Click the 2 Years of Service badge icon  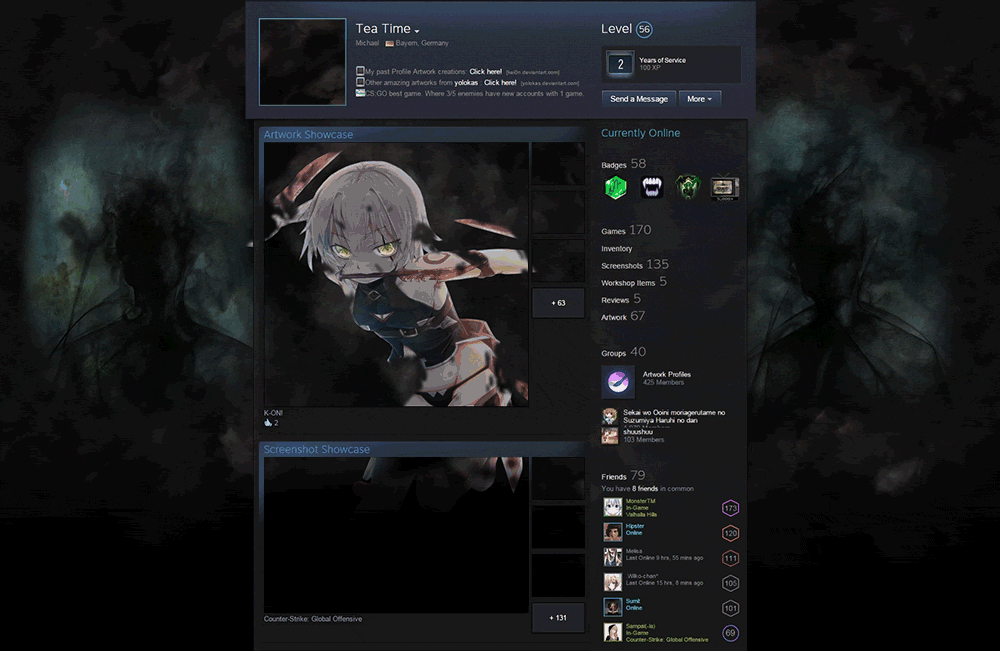(620, 64)
